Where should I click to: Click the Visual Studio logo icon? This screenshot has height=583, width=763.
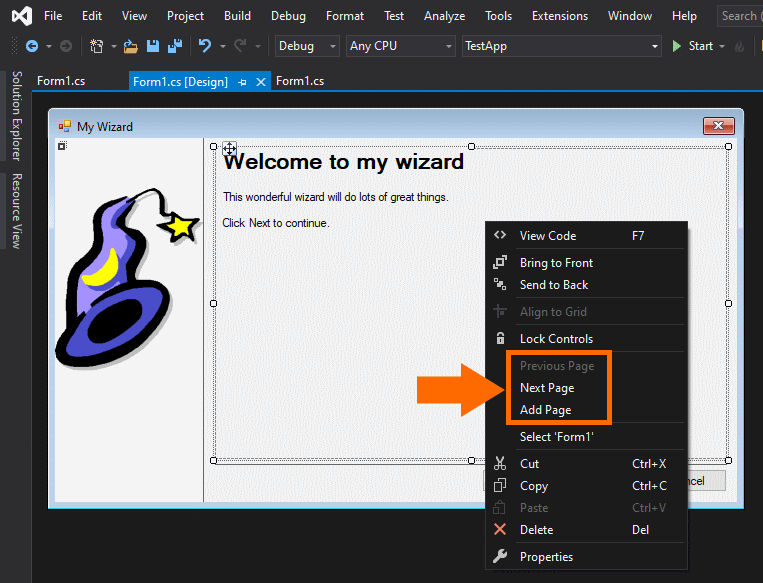tap(20, 16)
